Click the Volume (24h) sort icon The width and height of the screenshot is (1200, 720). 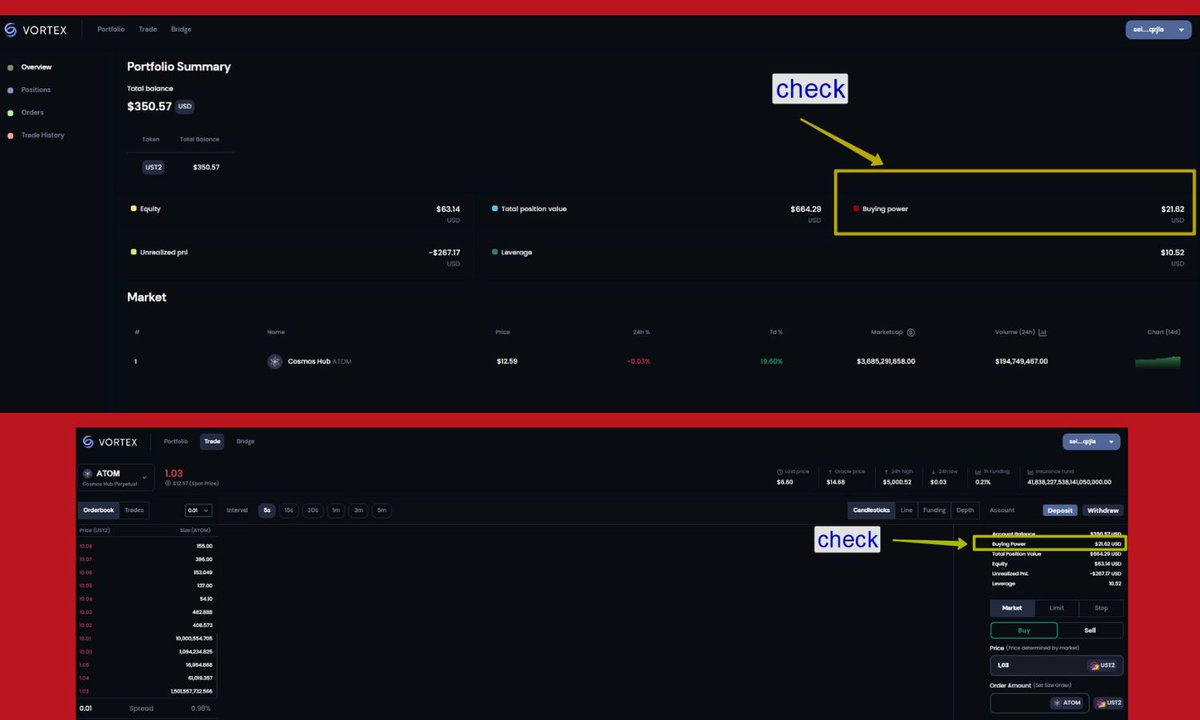tap(1043, 332)
